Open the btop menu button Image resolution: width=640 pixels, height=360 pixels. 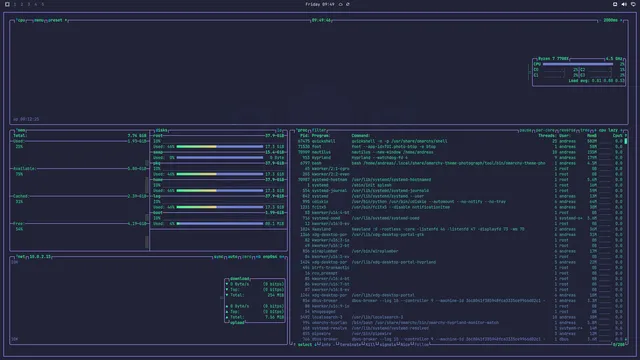pyautogui.click(x=38, y=20)
